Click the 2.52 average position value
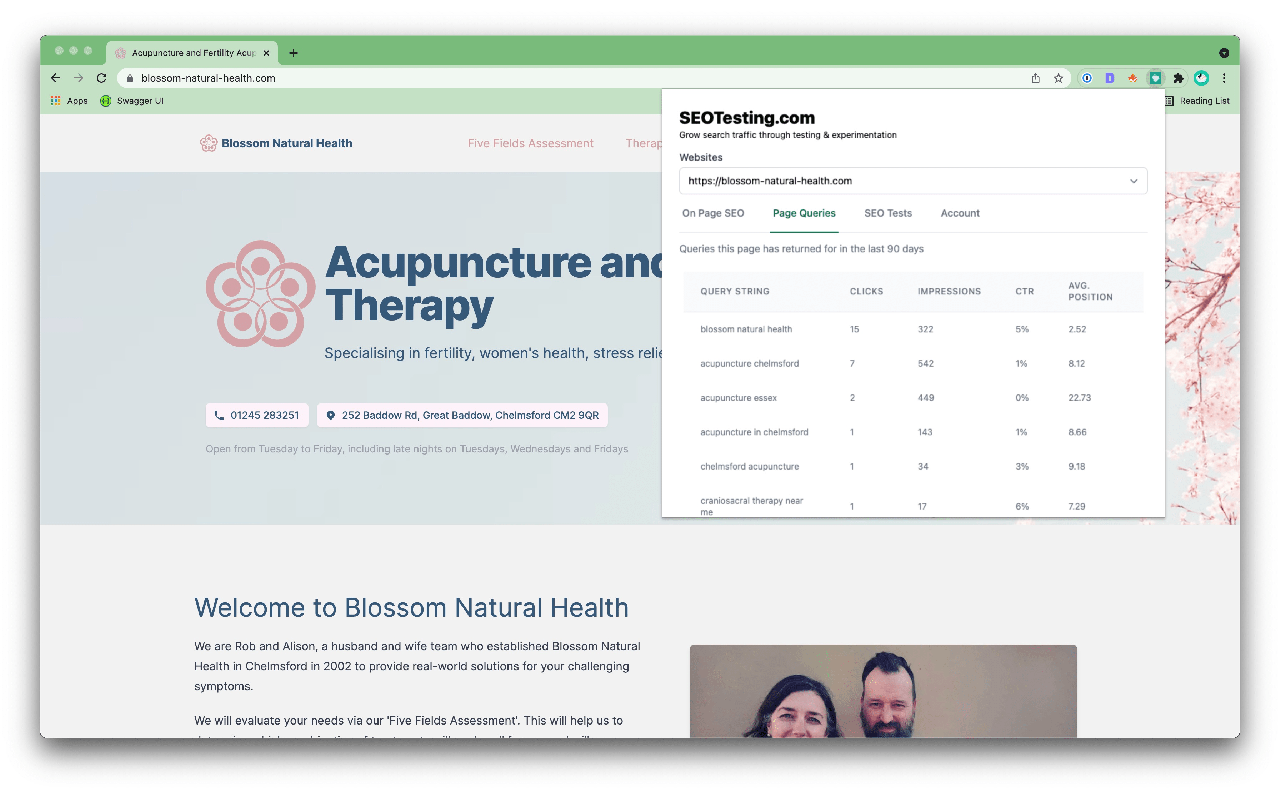 (1077, 329)
